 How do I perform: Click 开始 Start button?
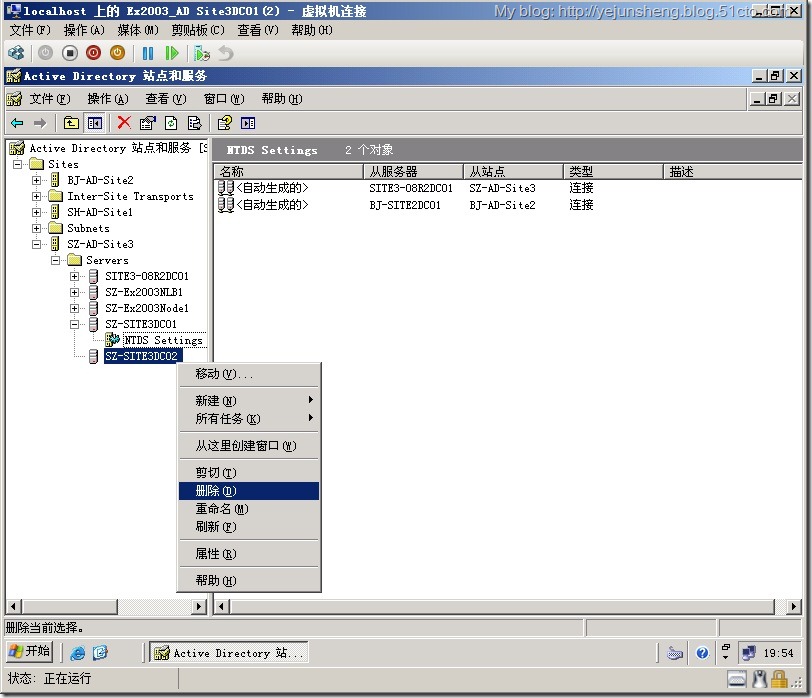click(x=30, y=651)
